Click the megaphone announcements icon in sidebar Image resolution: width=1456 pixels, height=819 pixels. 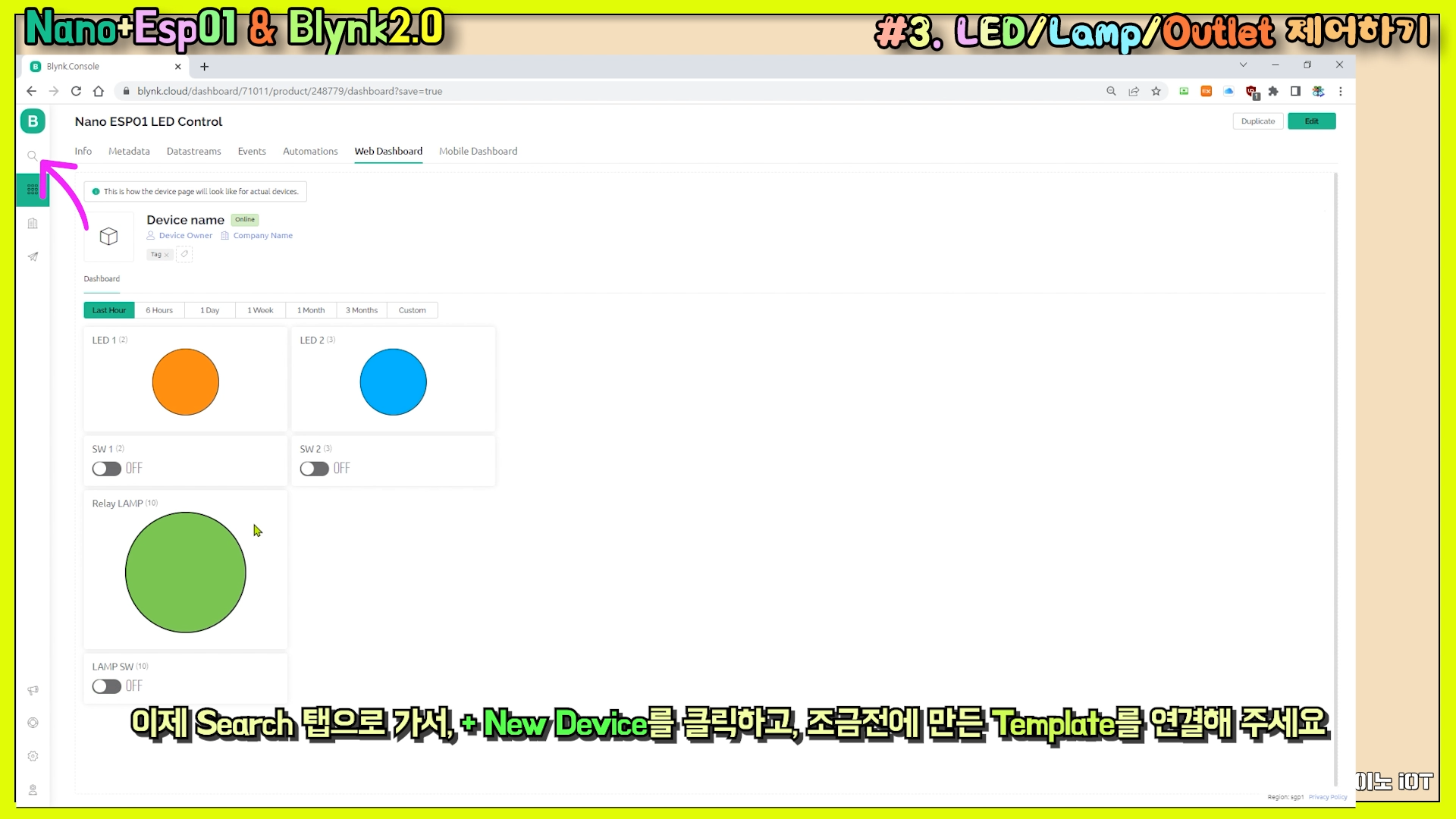[x=33, y=690]
